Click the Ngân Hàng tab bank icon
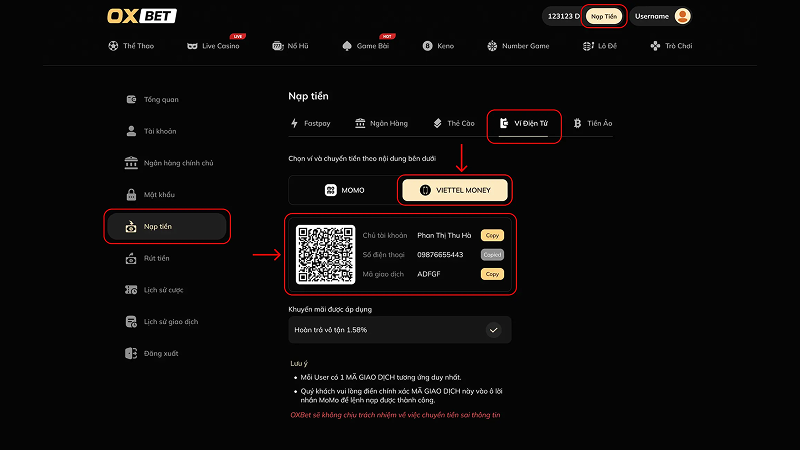 (360, 123)
